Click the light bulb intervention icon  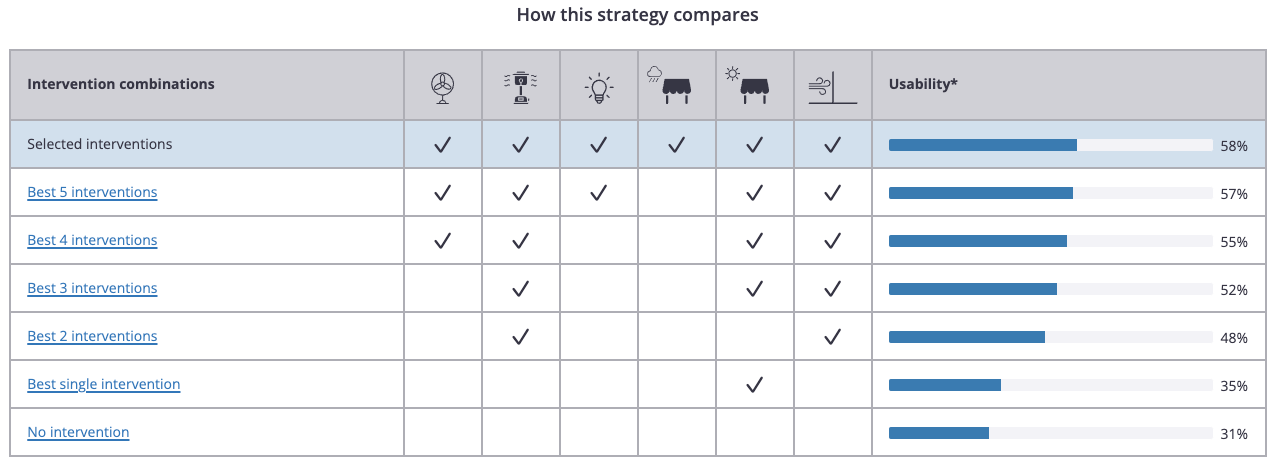[598, 89]
